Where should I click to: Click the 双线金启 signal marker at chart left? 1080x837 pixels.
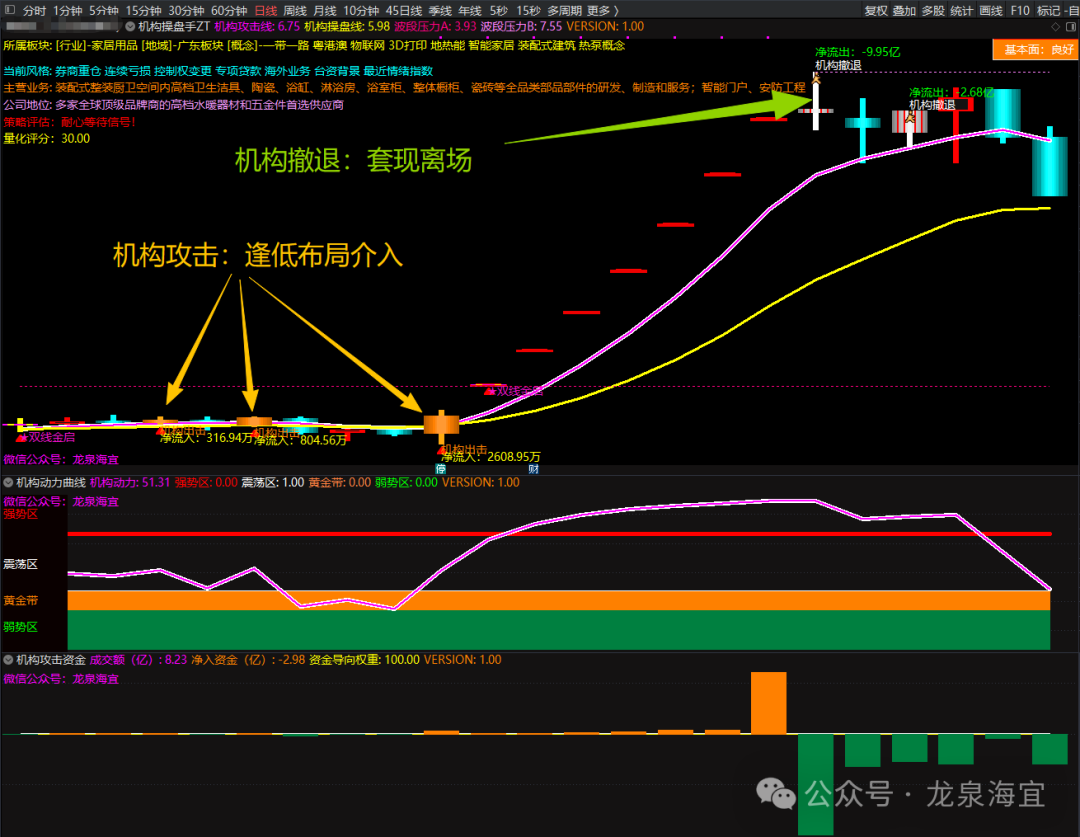46,437
